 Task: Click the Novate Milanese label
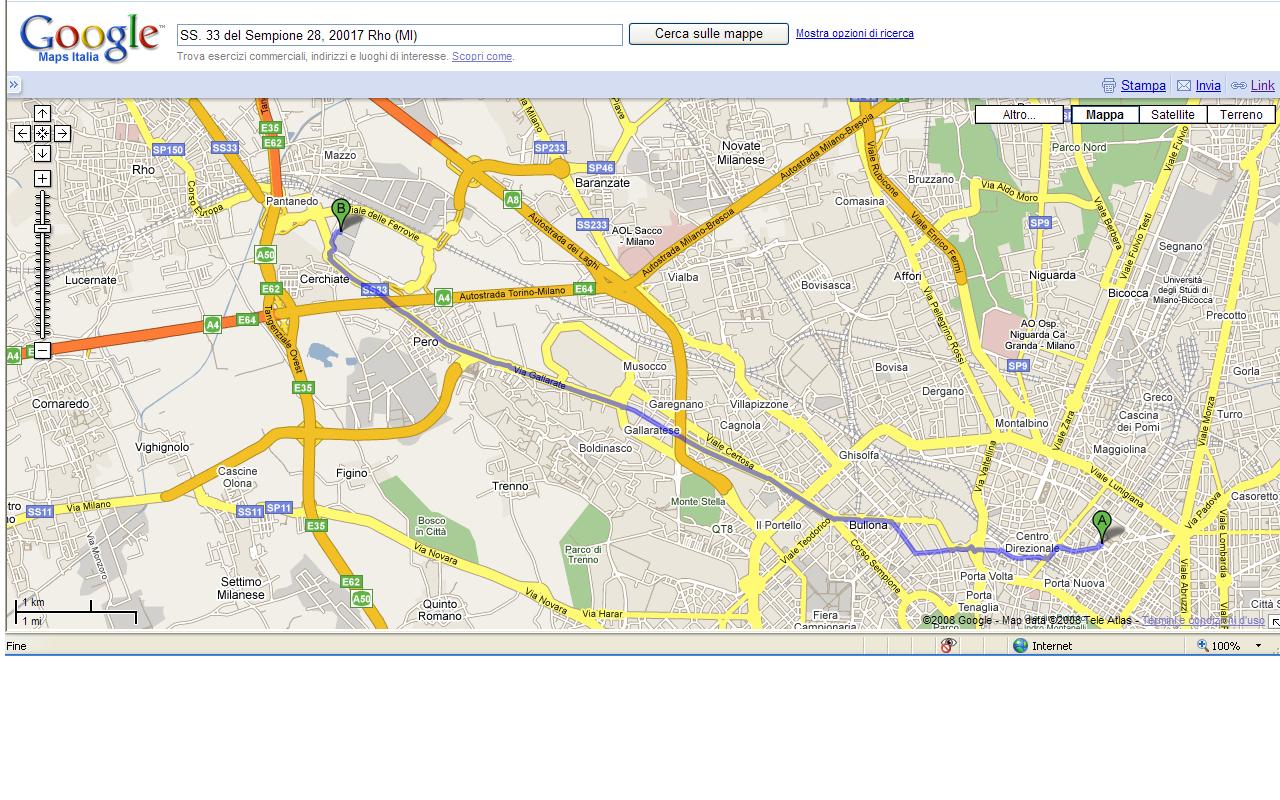741,153
